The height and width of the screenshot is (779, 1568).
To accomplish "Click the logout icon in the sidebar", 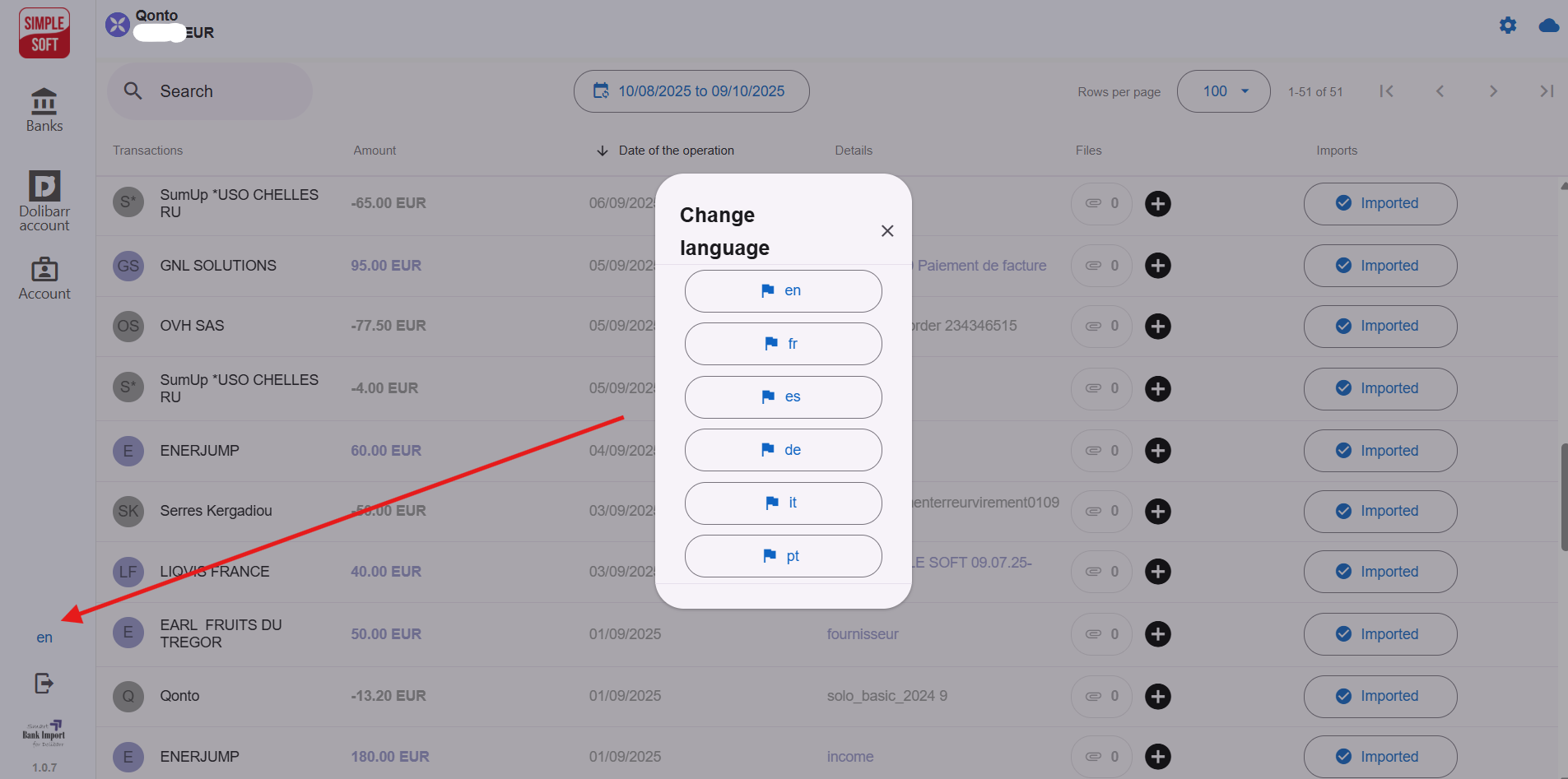I will click(x=44, y=683).
